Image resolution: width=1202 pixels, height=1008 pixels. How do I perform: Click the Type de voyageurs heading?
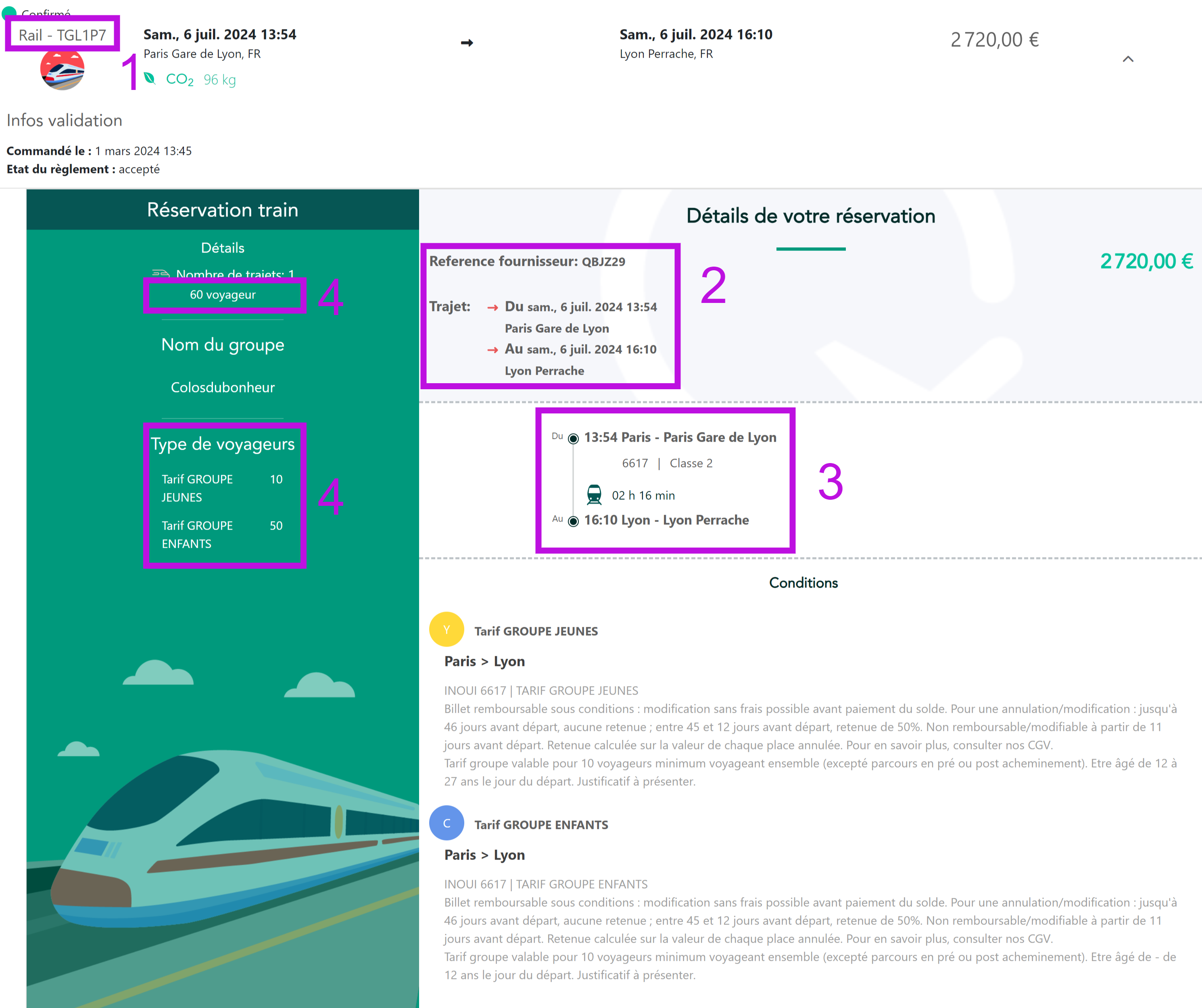click(223, 444)
